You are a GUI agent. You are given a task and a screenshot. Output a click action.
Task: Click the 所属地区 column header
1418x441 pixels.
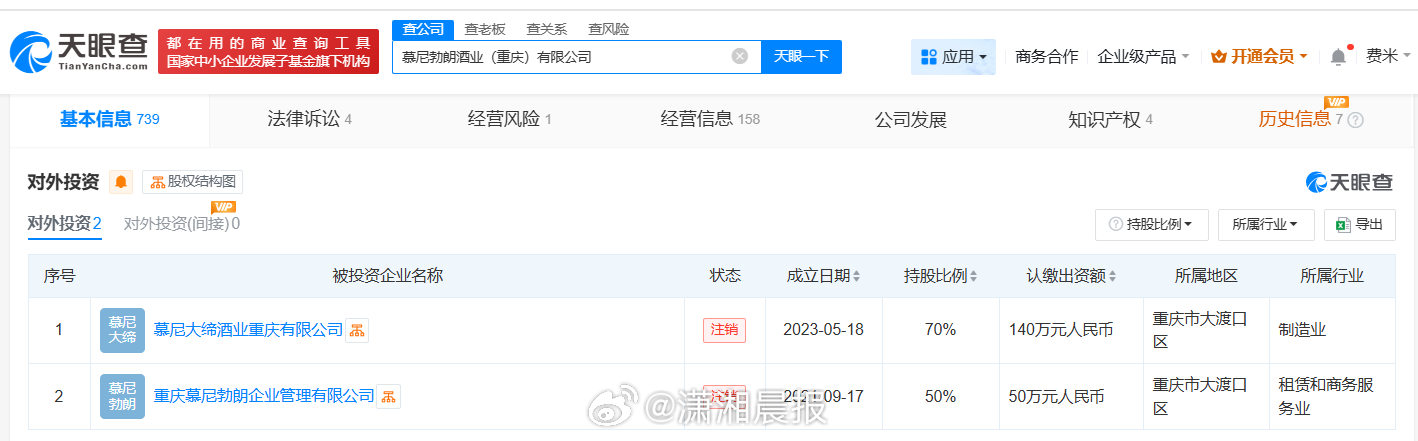pyautogui.click(x=1206, y=276)
